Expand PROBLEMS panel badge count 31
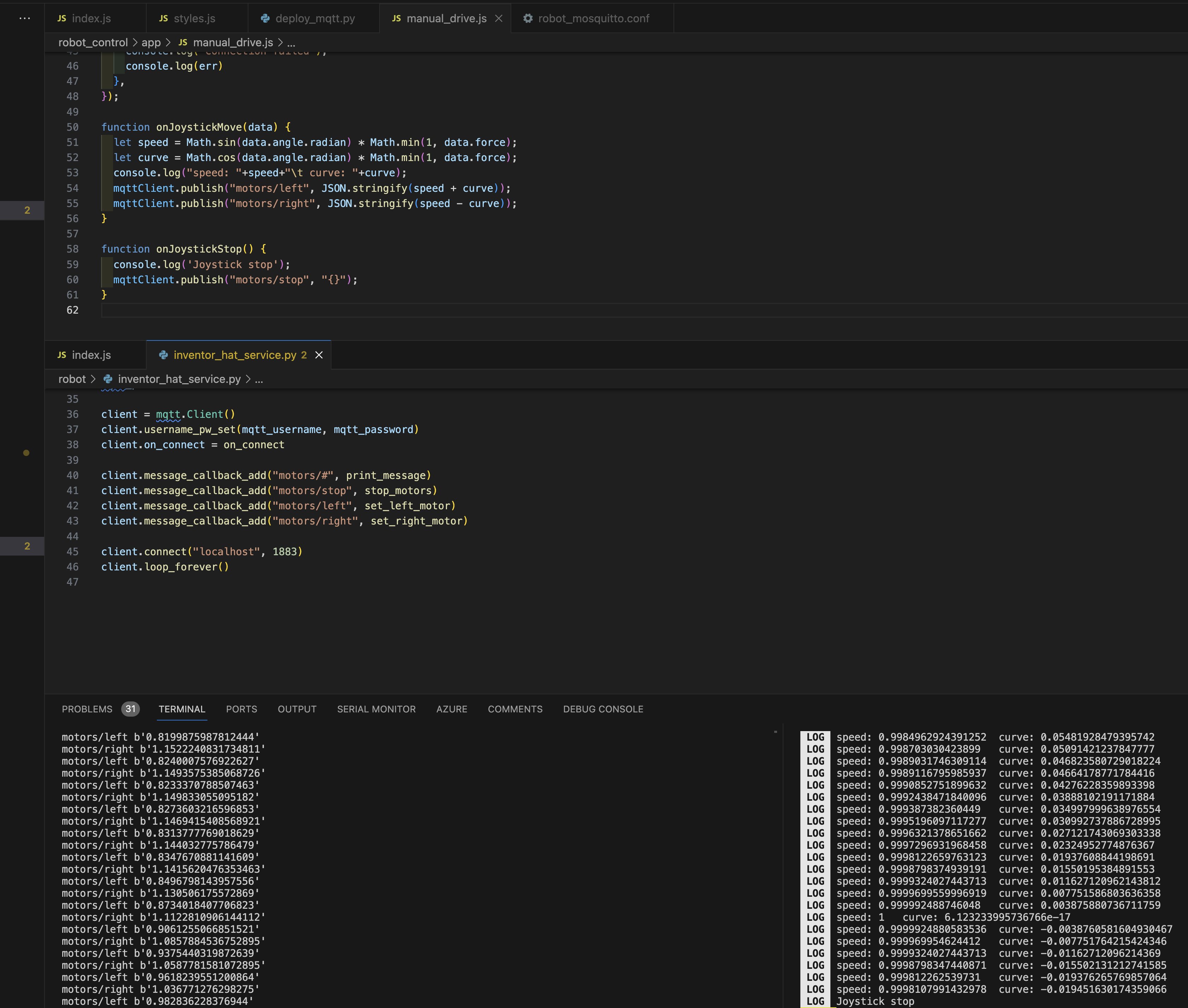The height and width of the screenshot is (1008, 1188). 130,709
